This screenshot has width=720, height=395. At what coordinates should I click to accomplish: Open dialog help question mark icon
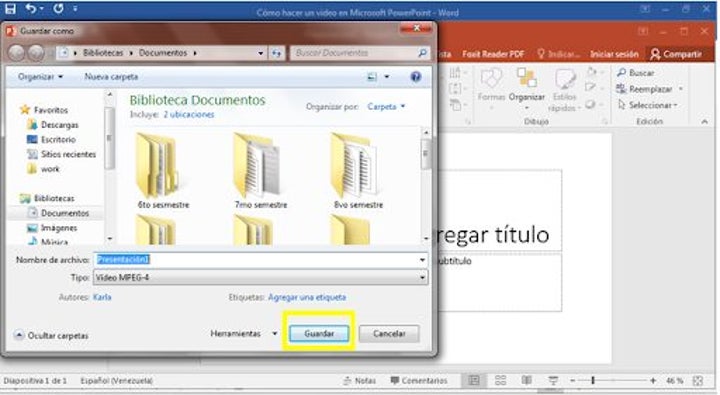coord(416,77)
